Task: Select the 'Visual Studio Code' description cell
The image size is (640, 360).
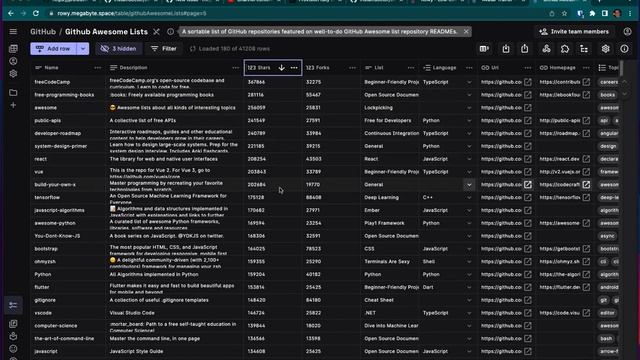Action: [x=175, y=313]
